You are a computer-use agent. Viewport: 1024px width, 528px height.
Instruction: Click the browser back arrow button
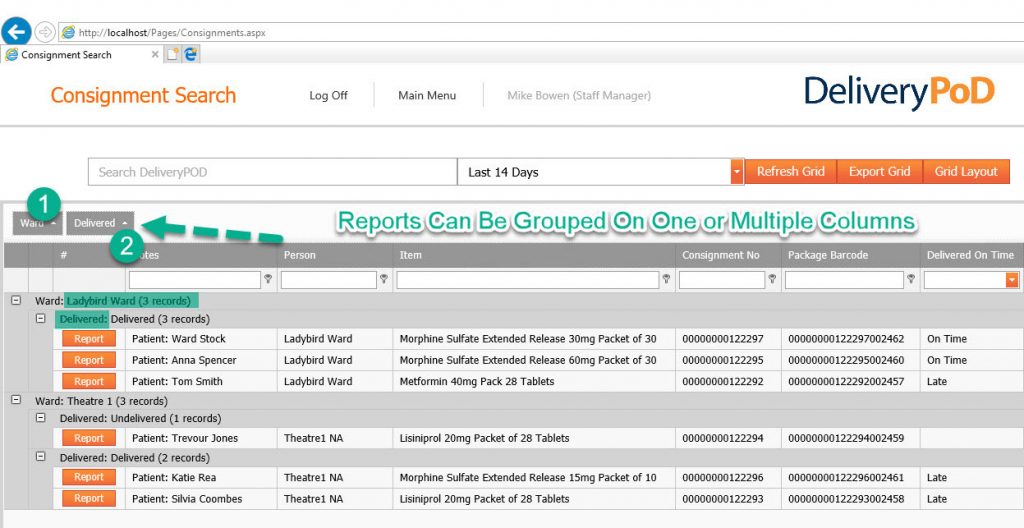pyautogui.click(x=16, y=31)
